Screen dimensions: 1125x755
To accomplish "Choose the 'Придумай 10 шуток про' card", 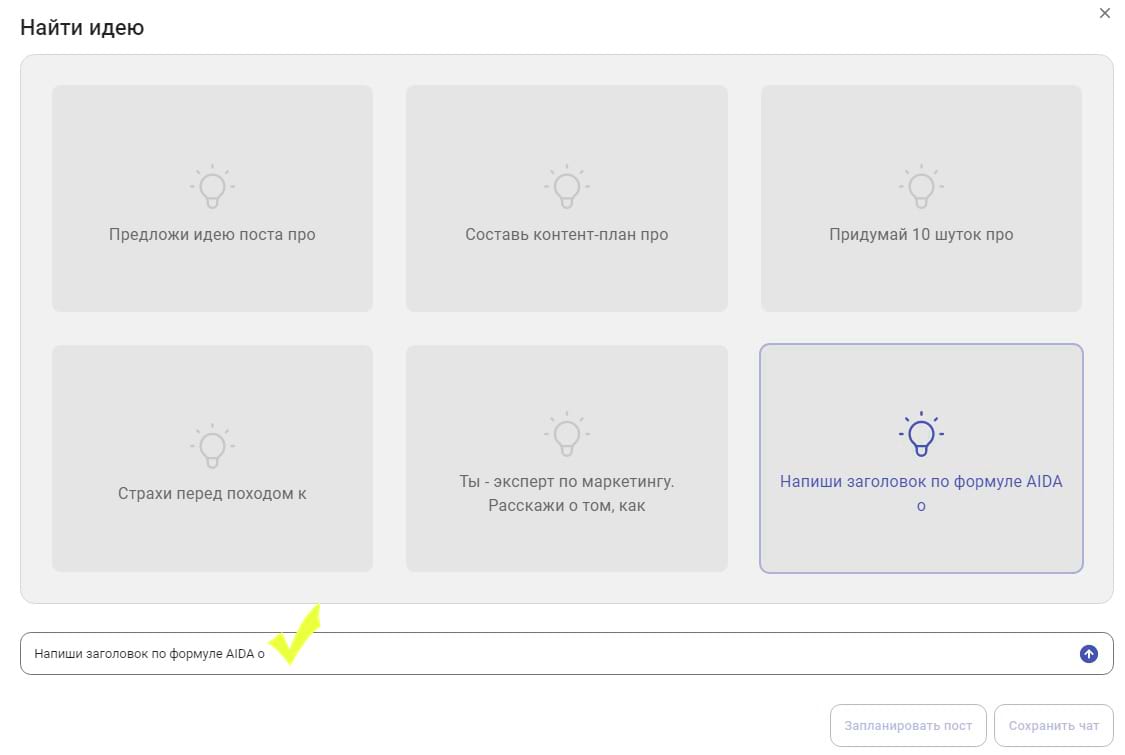I will click(x=921, y=198).
